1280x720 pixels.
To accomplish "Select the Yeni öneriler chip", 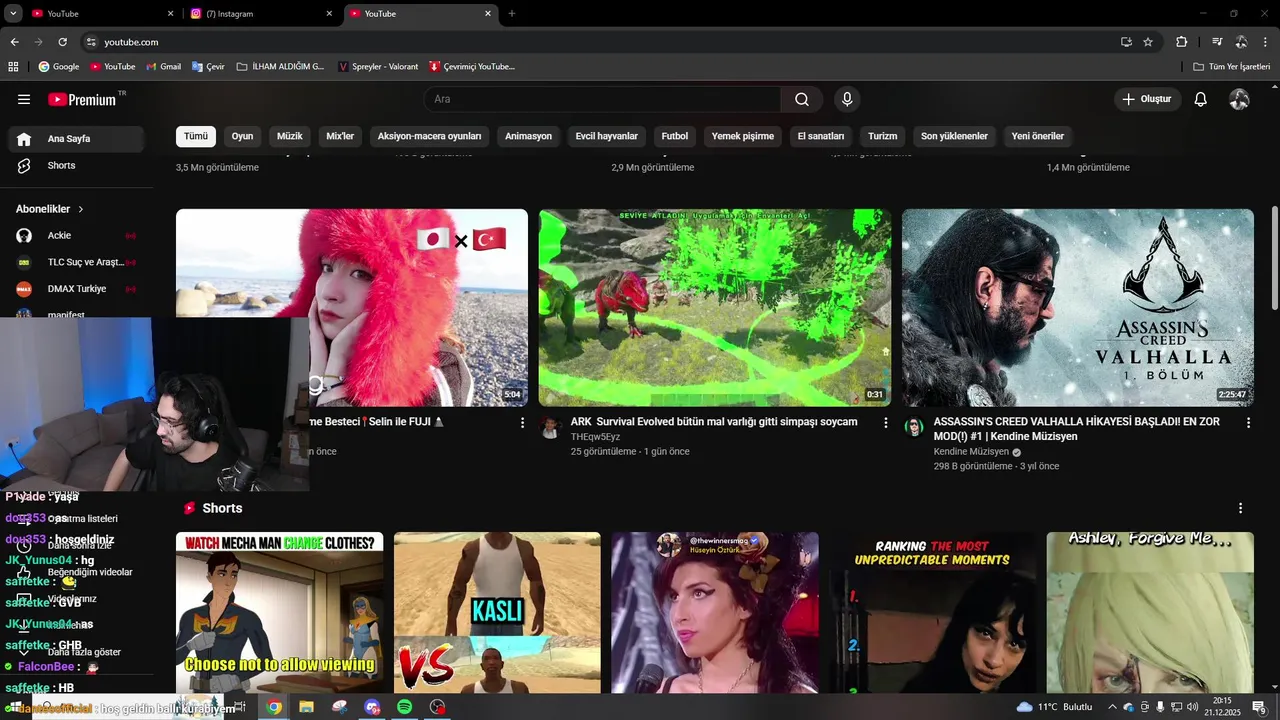I will coord(1038,136).
